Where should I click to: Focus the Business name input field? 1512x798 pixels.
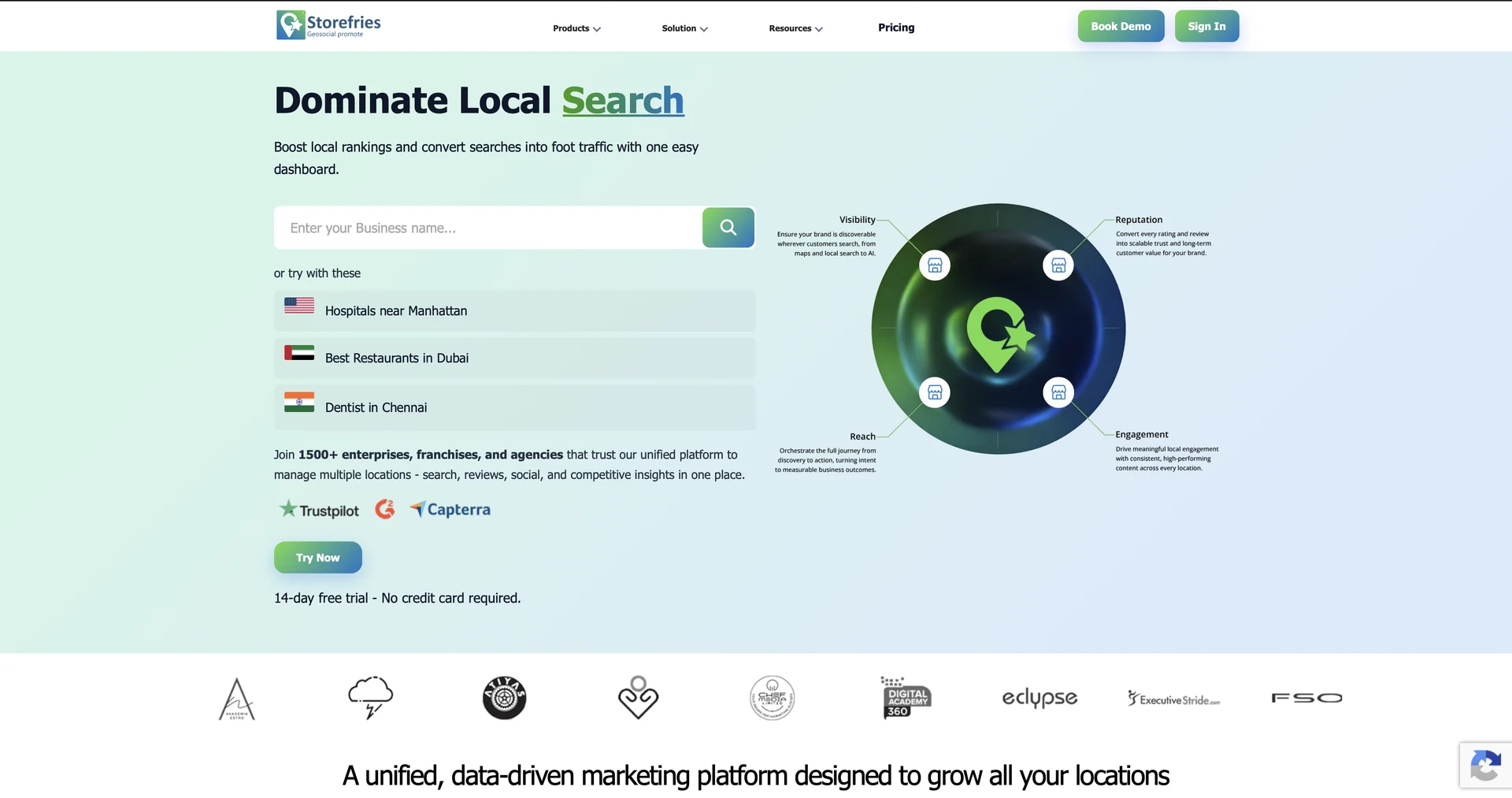tap(488, 228)
